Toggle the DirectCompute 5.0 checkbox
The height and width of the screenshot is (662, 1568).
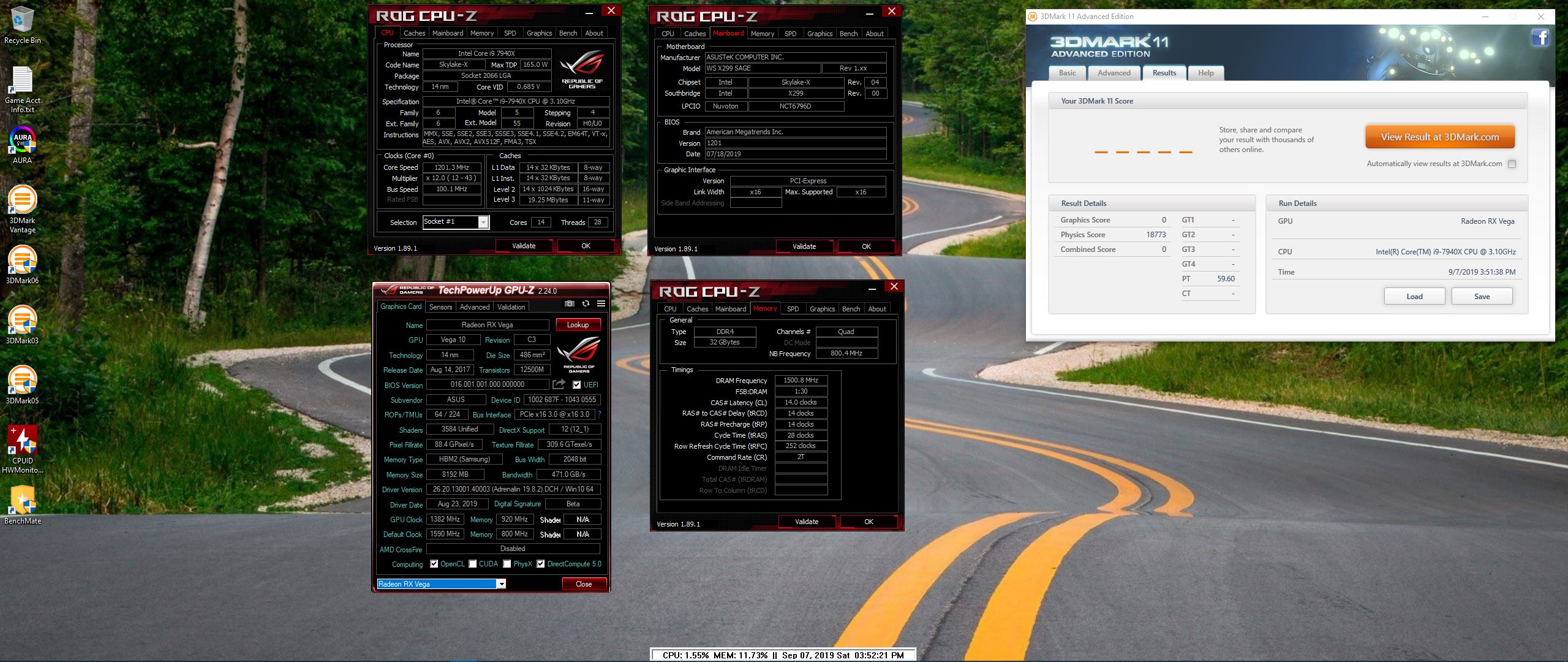tap(541, 564)
